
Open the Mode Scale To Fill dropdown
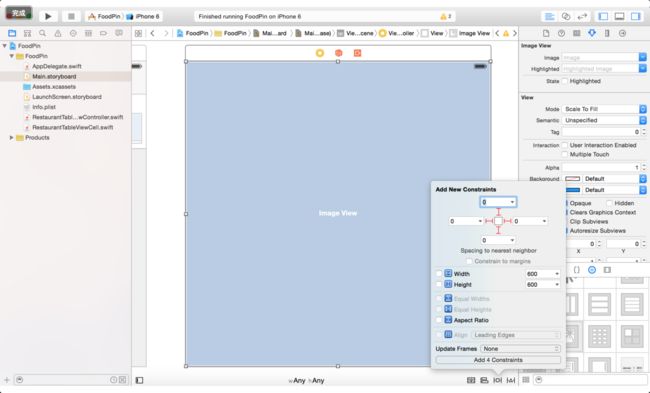(x=604, y=109)
